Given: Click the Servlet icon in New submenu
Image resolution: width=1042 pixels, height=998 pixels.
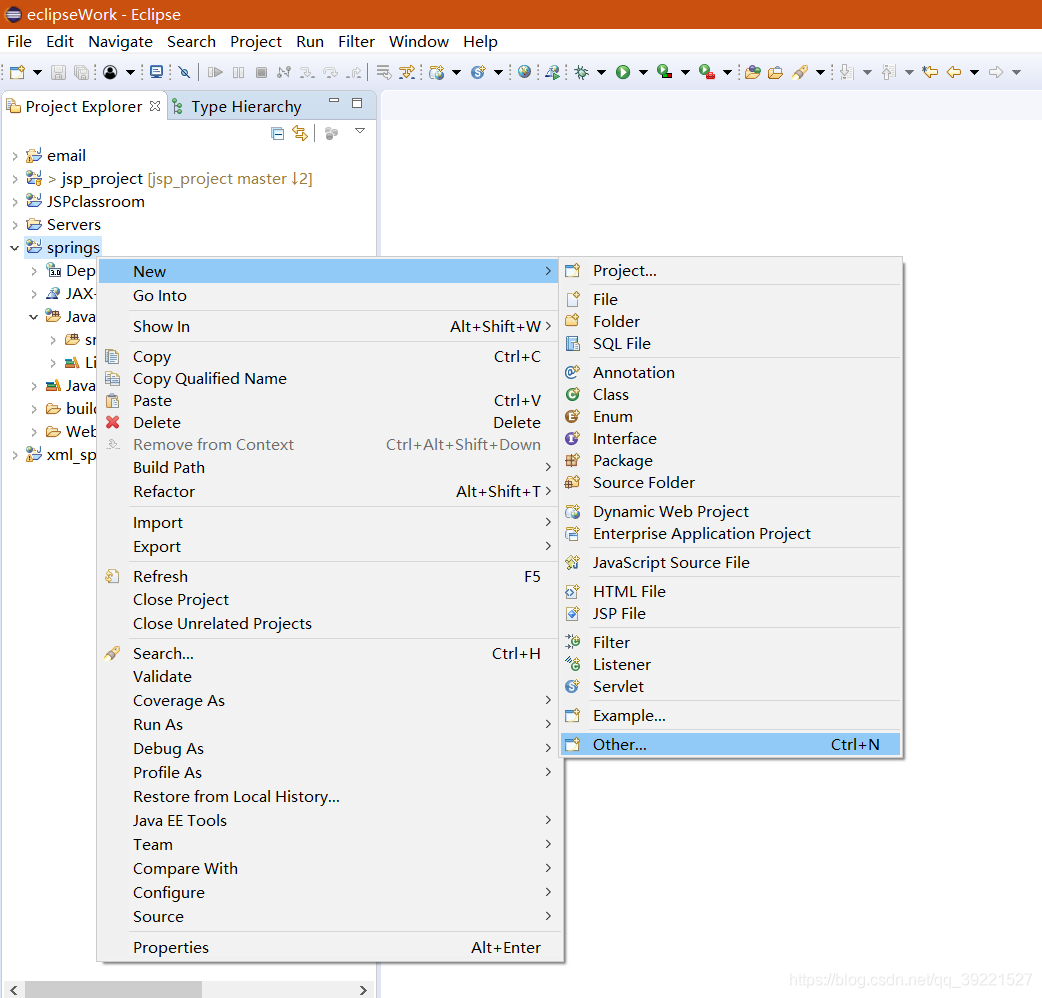Looking at the screenshot, I should (x=572, y=686).
